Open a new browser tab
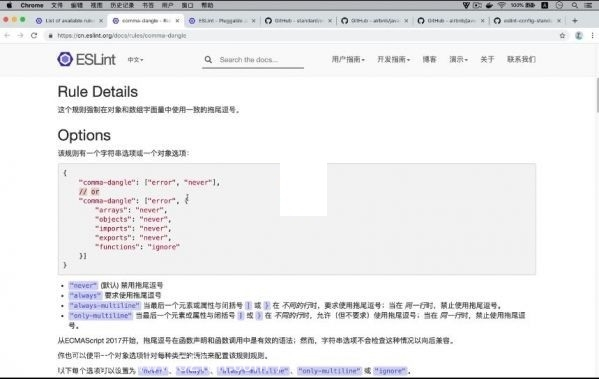 [575, 21]
